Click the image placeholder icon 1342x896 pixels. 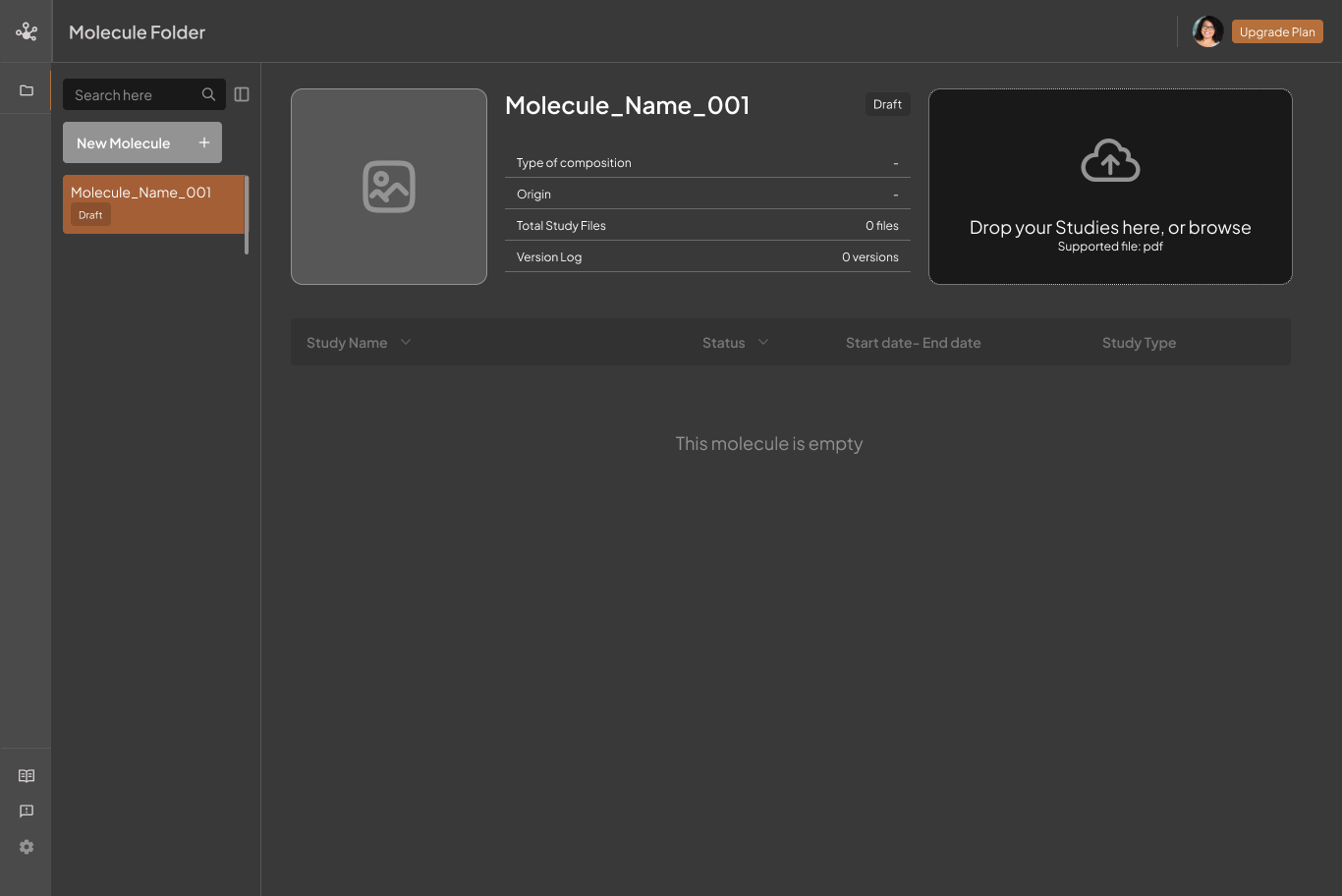click(x=389, y=187)
